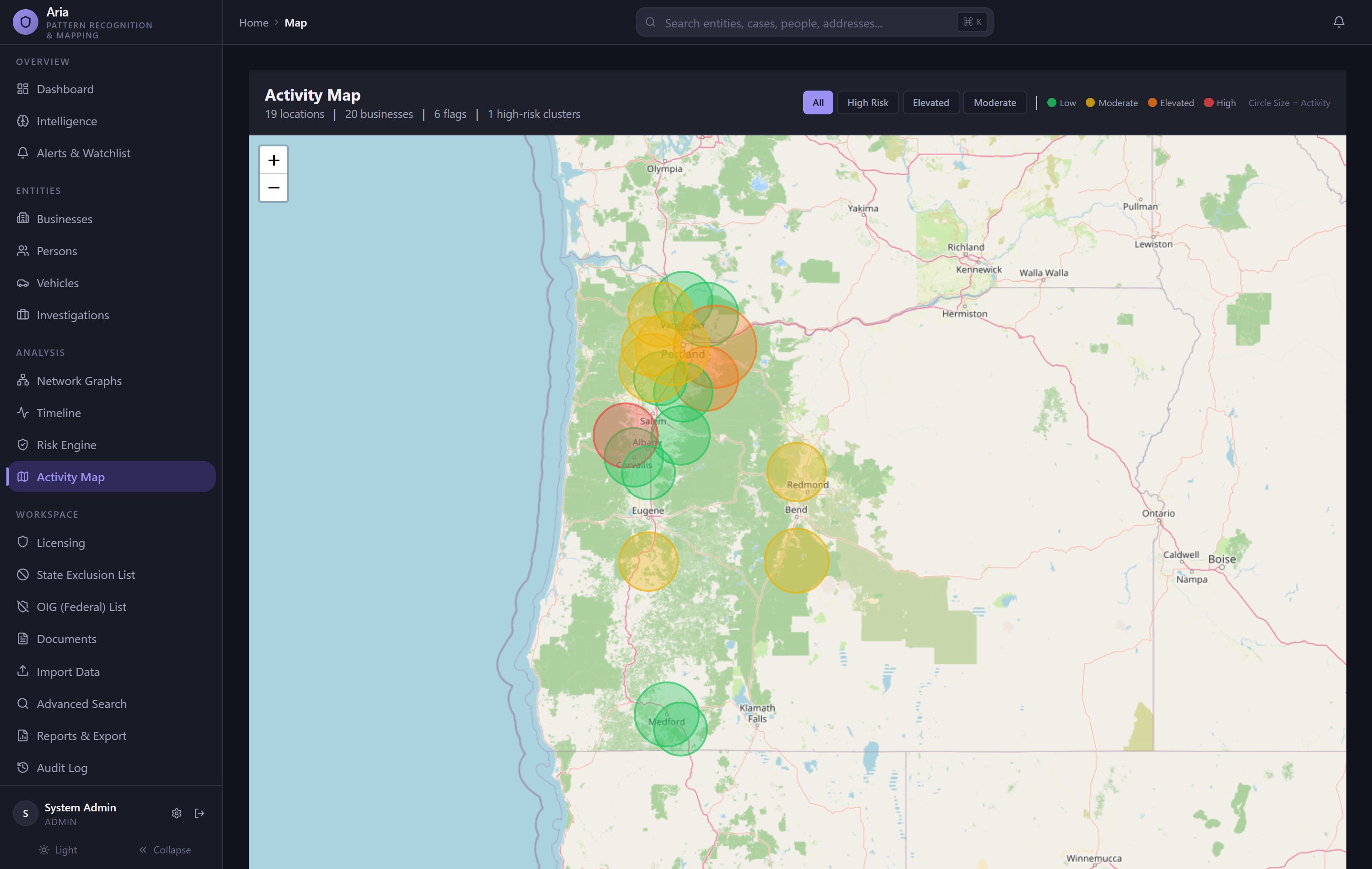Open Alerts & Watchlist page
1372x869 pixels.
(111, 153)
